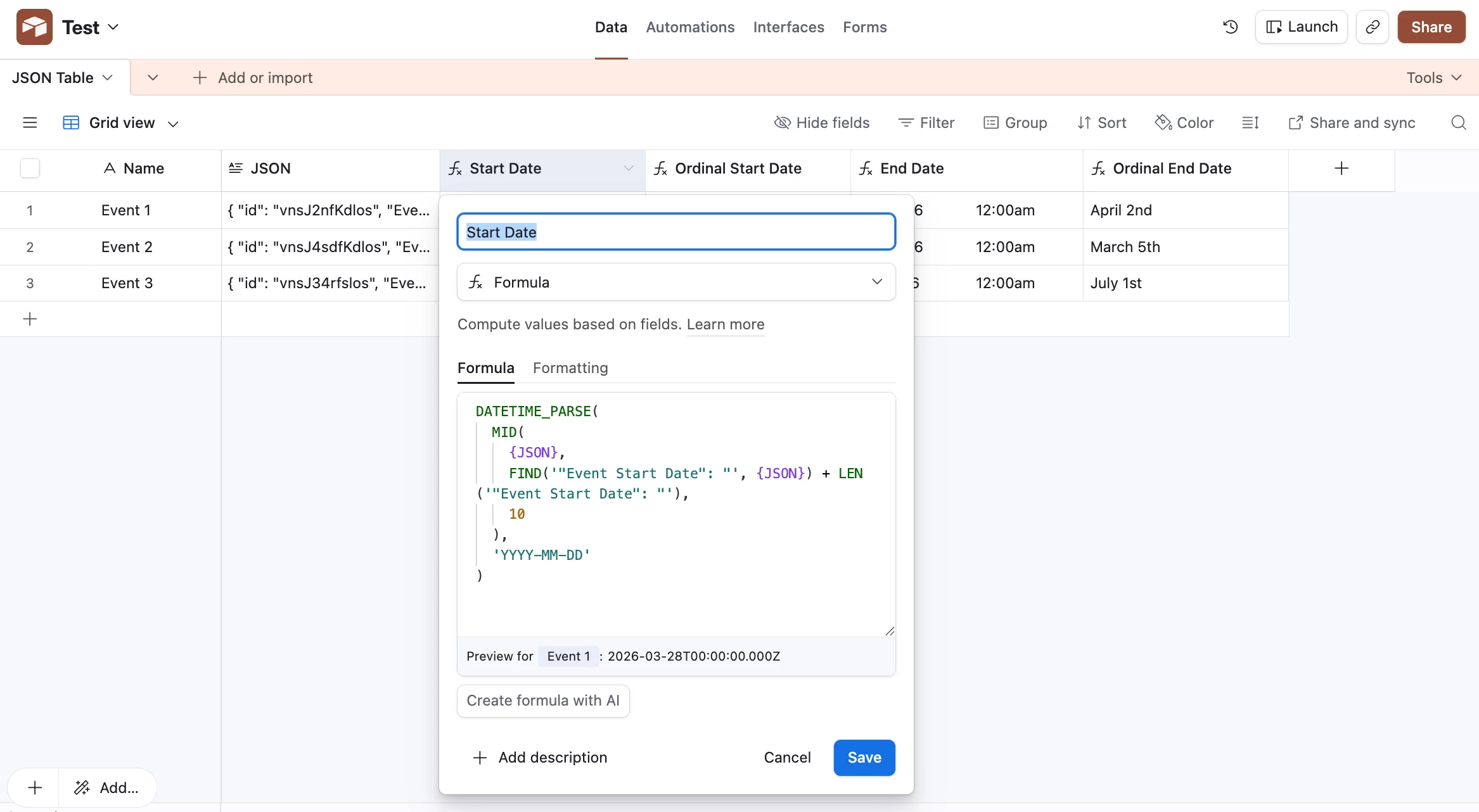Open base history clock icon
Viewport: 1479px width, 812px height.
[1231, 27]
